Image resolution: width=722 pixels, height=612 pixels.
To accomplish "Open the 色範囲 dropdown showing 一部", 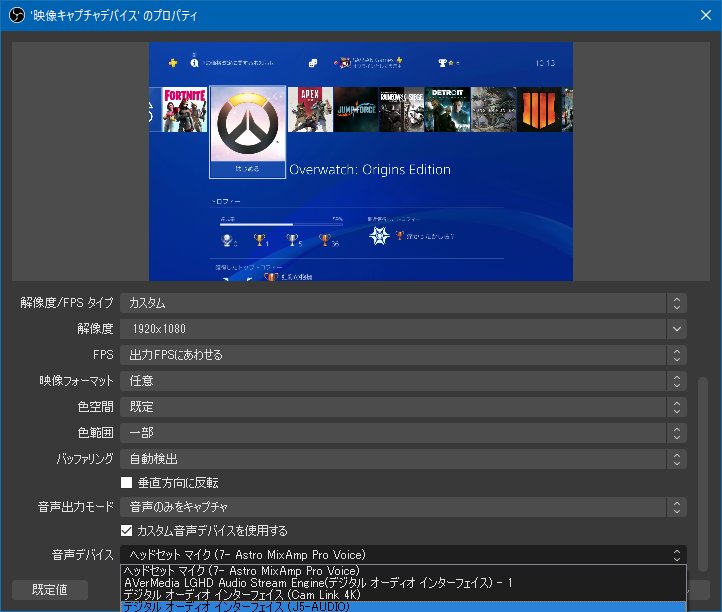I will tap(403, 433).
